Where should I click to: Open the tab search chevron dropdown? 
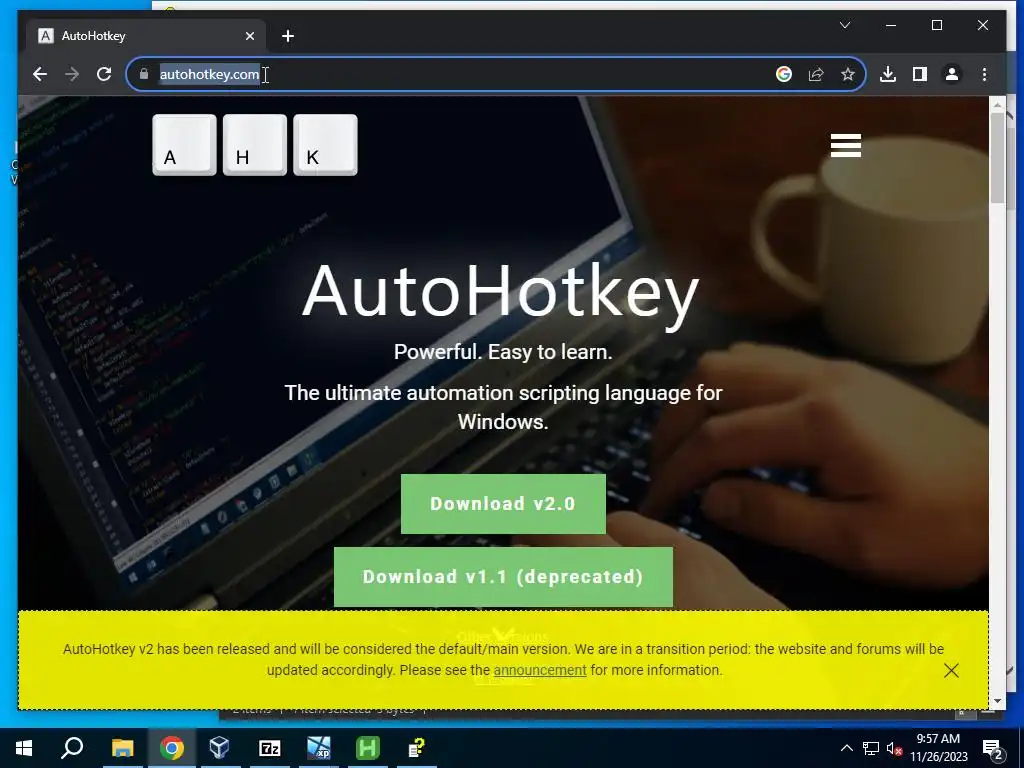pos(844,25)
